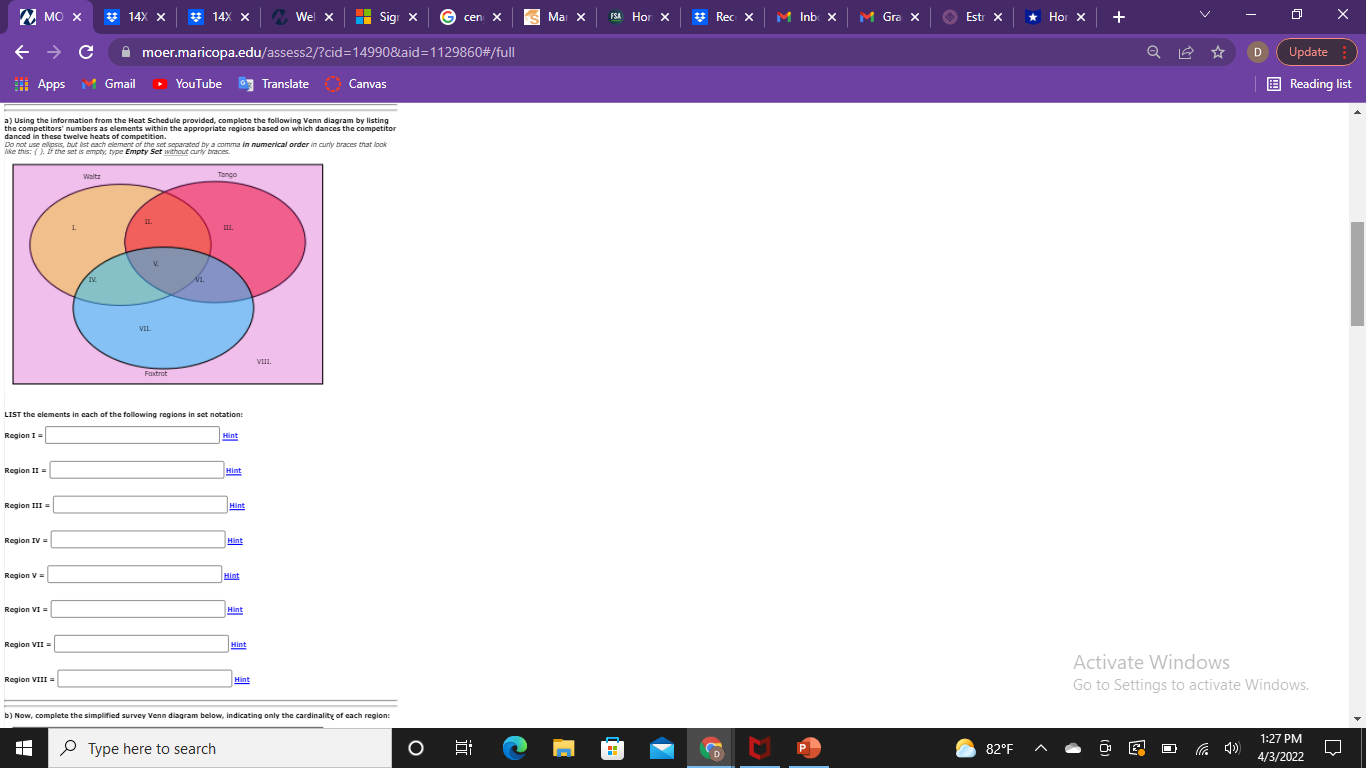This screenshot has width=1366, height=768.
Task: Close the 'Estr' tab
Action: click(999, 18)
